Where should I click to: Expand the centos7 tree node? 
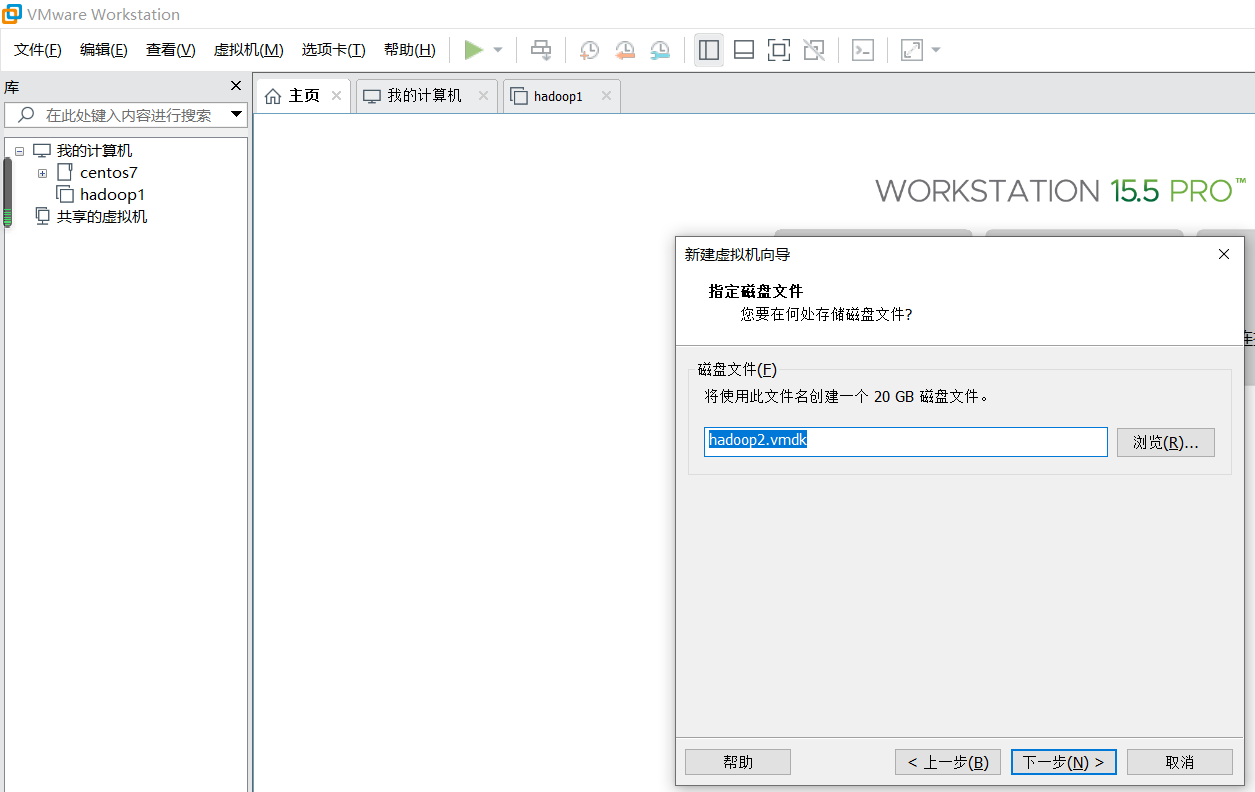click(x=42, y=173)
